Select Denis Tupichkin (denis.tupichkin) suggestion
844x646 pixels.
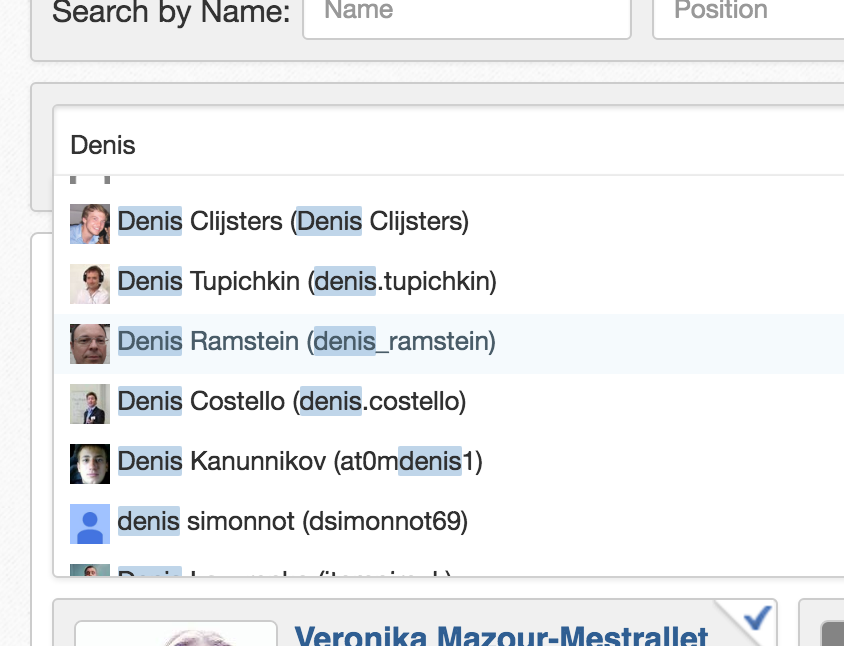(449, 284)
